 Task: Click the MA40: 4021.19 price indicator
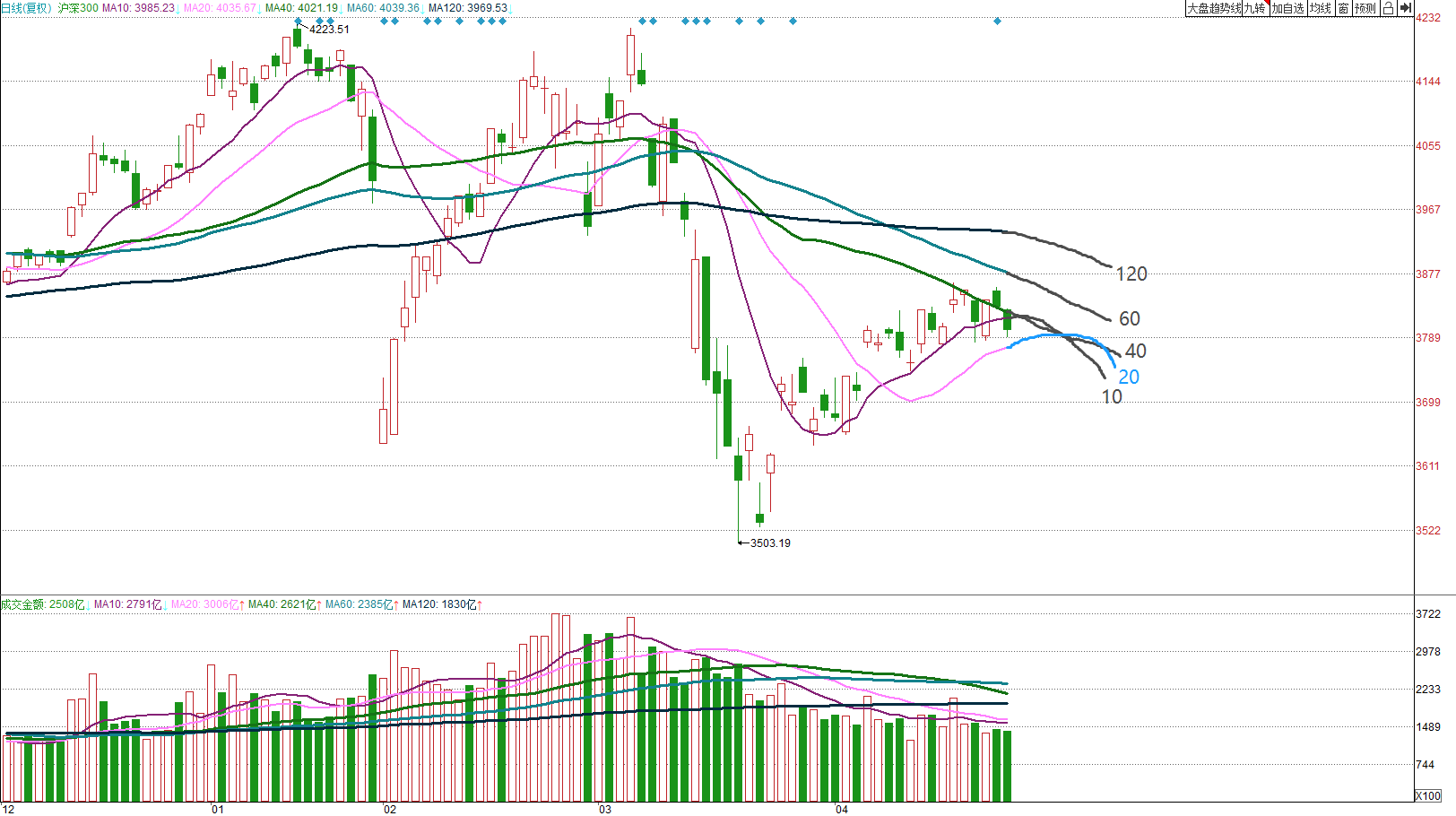(302, 8)
